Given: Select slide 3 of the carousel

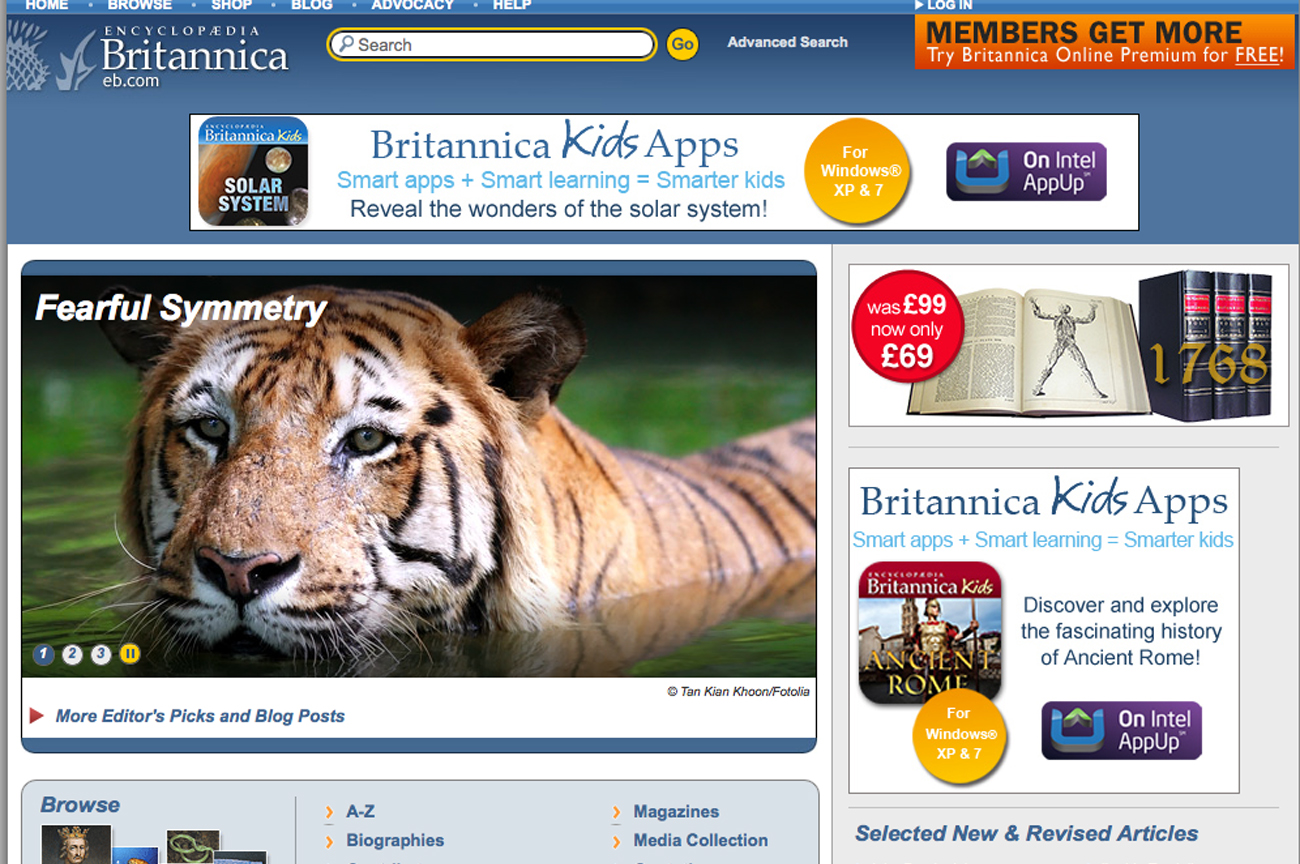Looking at the screenshot, I should 101,654.
